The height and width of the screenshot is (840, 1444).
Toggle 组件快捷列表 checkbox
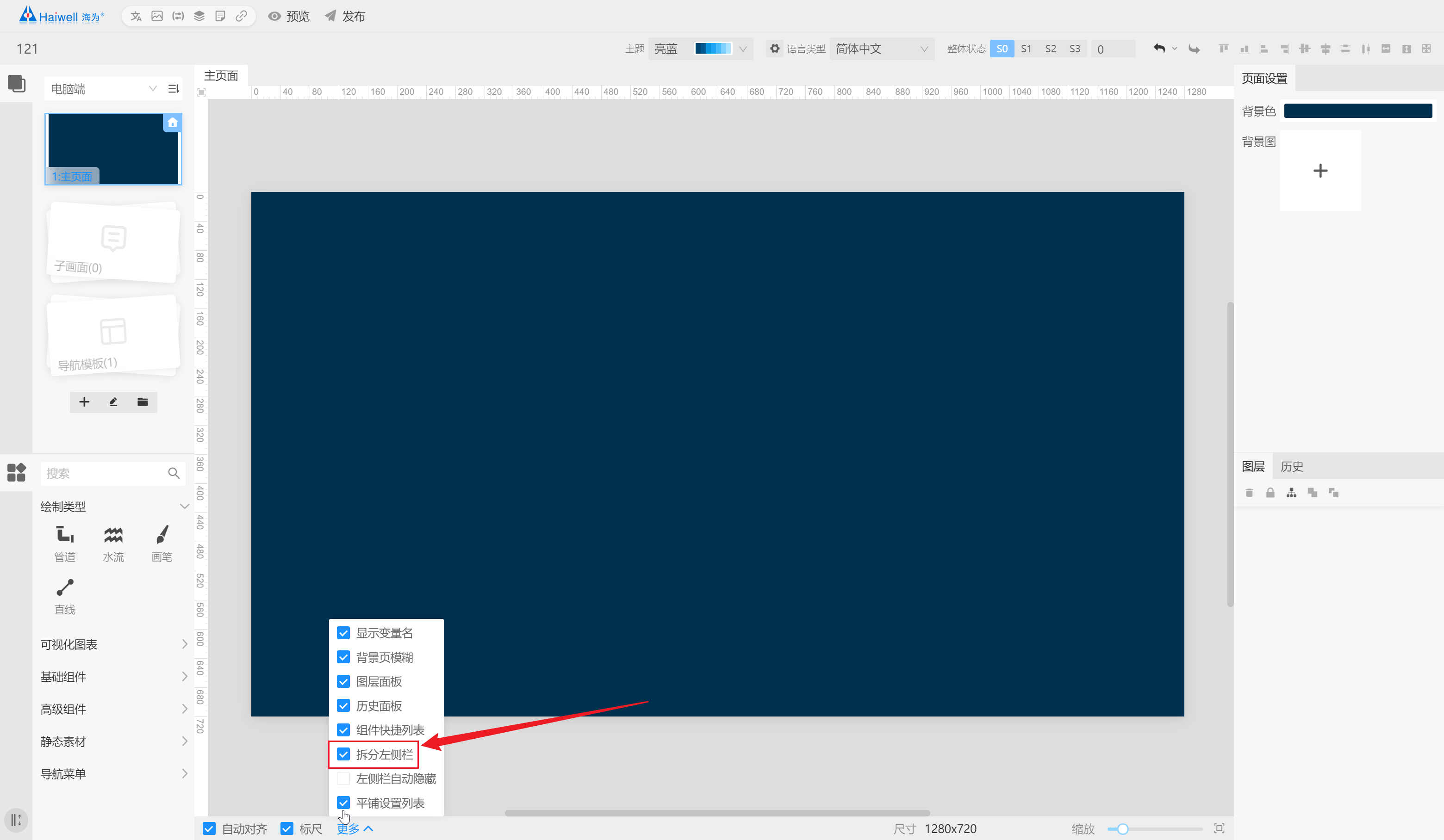coord(343,730)
